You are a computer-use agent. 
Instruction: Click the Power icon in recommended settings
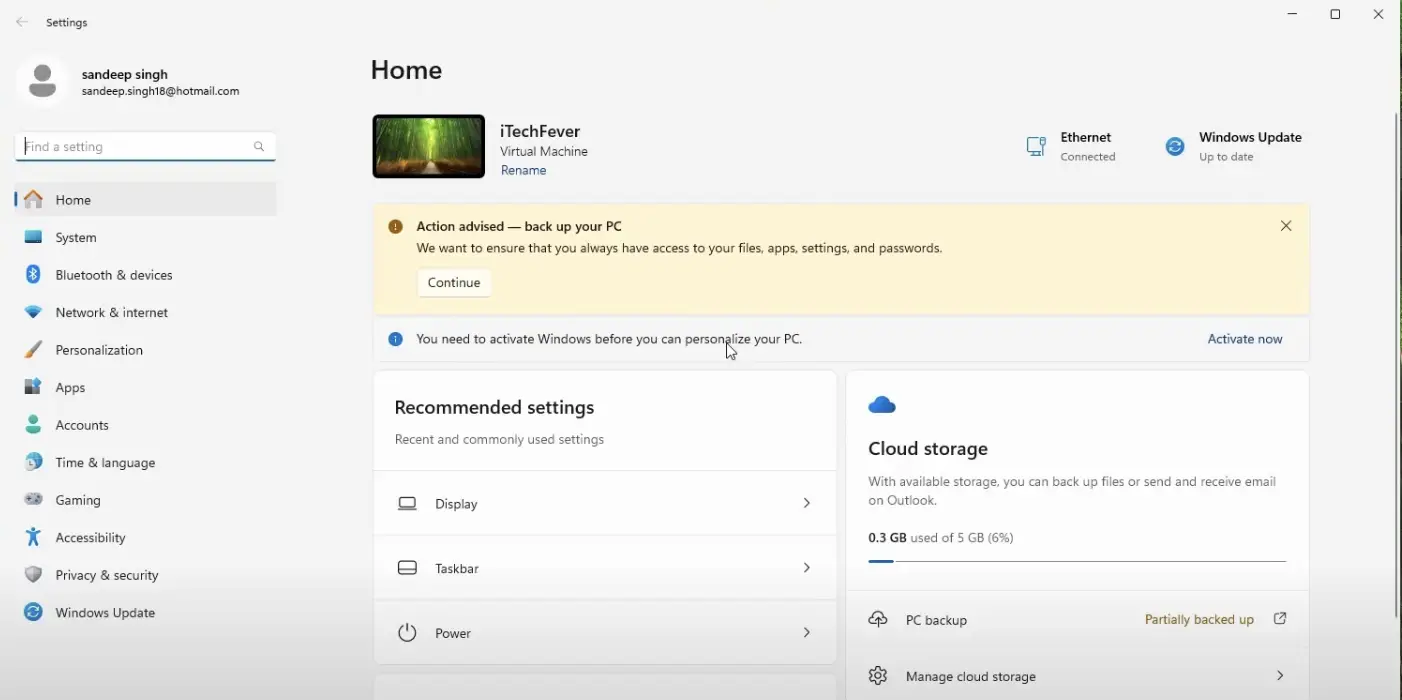[407, 632]
